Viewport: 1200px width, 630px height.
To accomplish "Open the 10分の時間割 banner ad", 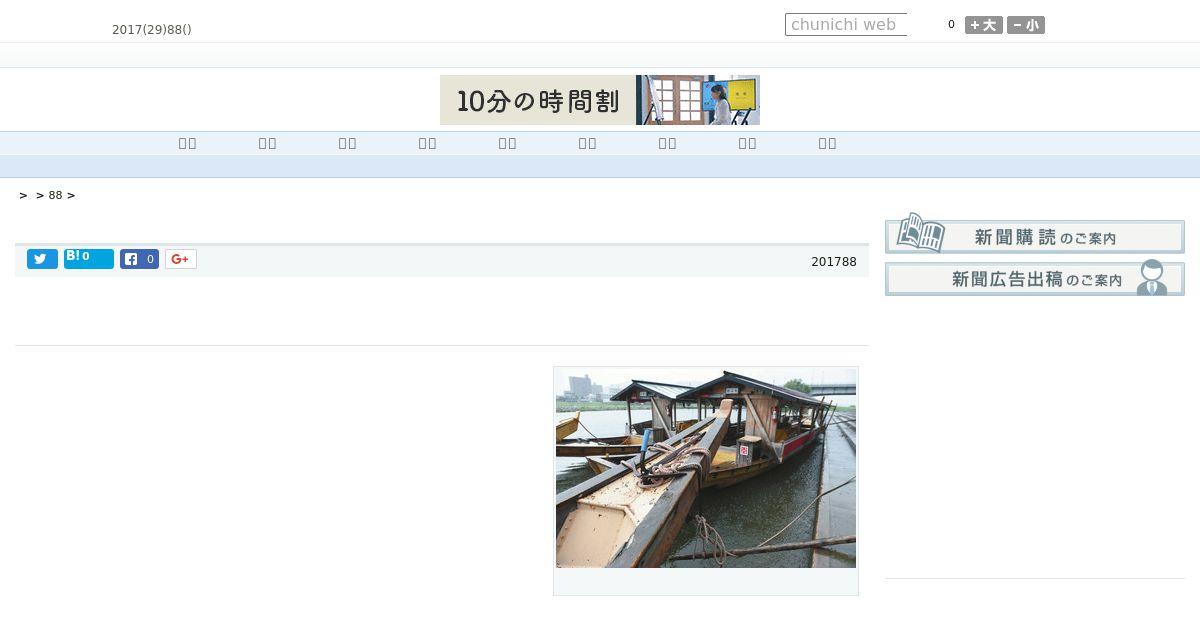I will pyautogui.click(x=600, y=100).
